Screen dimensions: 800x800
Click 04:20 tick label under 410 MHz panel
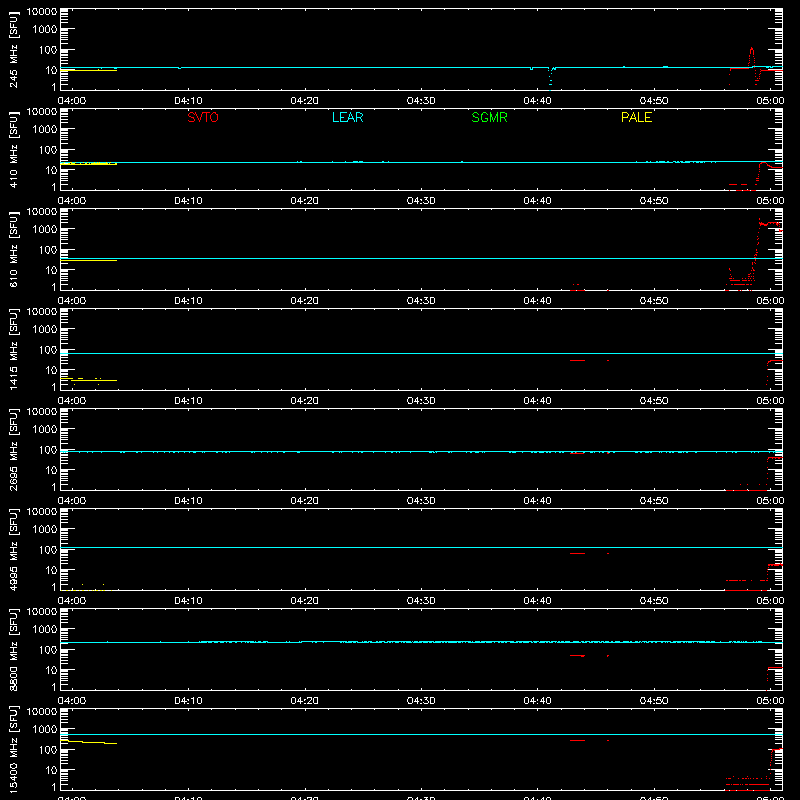305,201
